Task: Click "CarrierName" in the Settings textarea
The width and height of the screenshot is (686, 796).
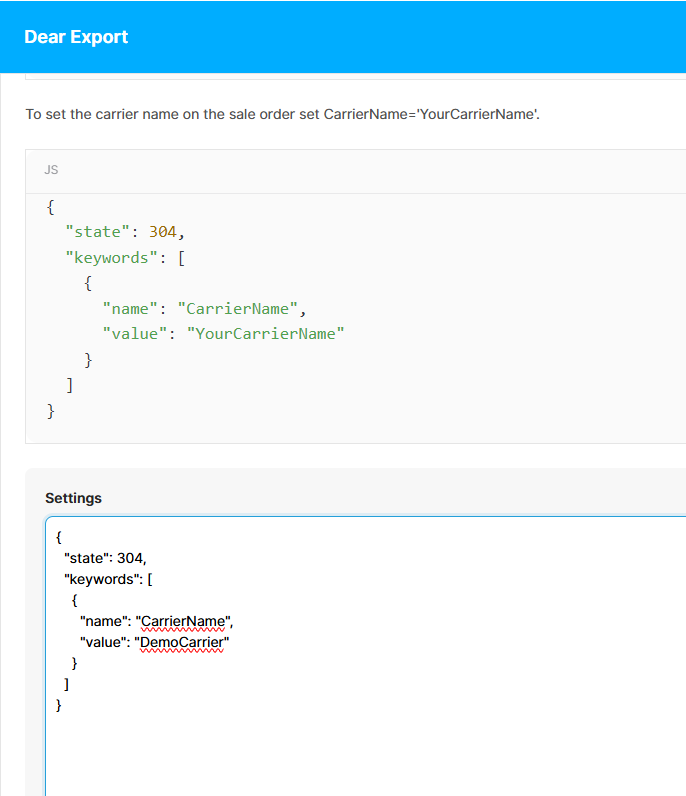Action: point(183,621)
